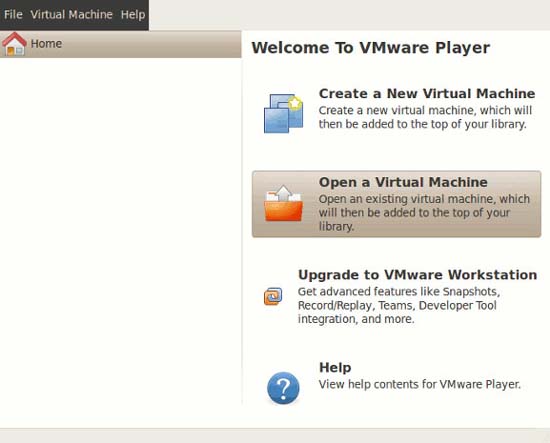
Task: Click the Upgrade to VMware Workstation heading
Action: pos(417,275)
